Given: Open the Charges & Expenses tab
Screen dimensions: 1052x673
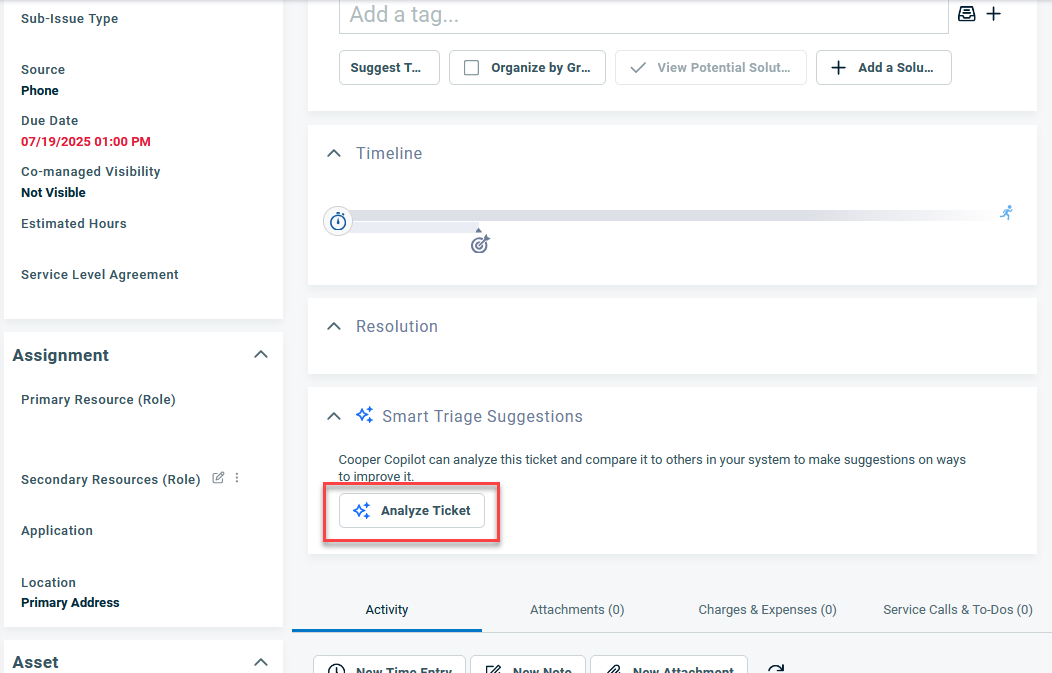Looking at the screenshot, I should [767, 609].
